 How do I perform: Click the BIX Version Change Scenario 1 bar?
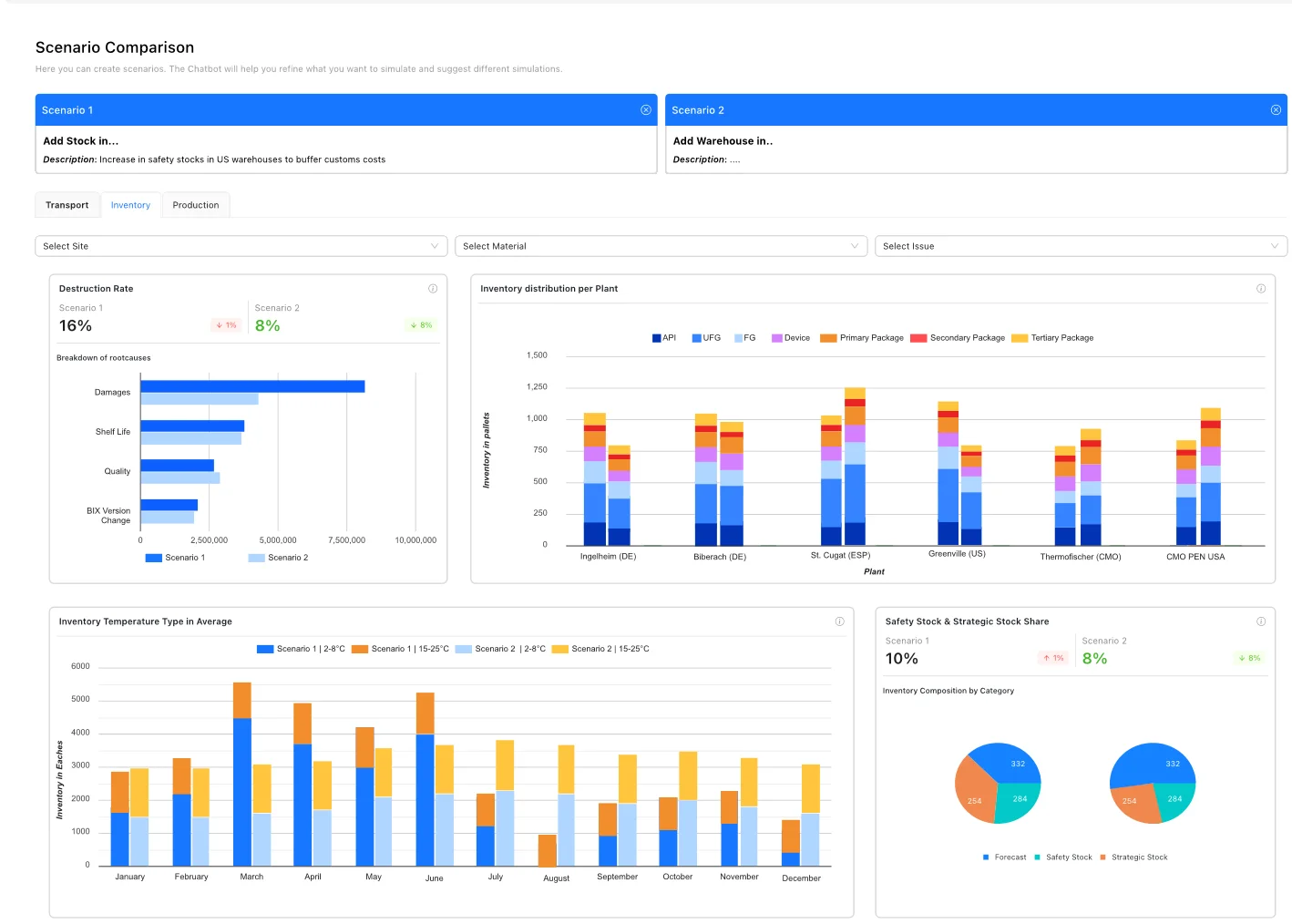point(169,505)
